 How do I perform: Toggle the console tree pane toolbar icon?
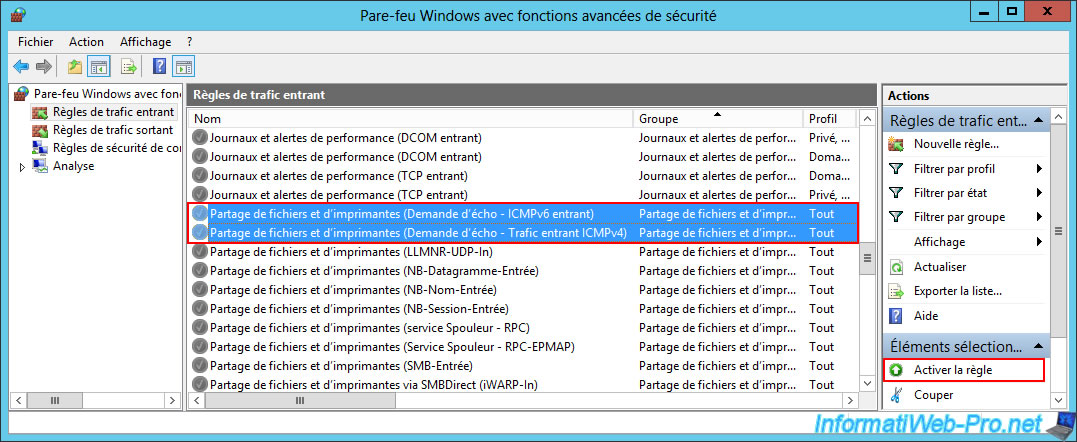tap(99, 67)
